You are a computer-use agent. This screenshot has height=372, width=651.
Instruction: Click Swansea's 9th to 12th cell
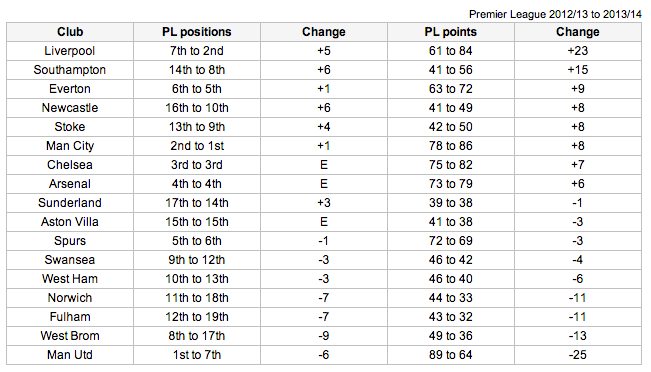(197, 260)
